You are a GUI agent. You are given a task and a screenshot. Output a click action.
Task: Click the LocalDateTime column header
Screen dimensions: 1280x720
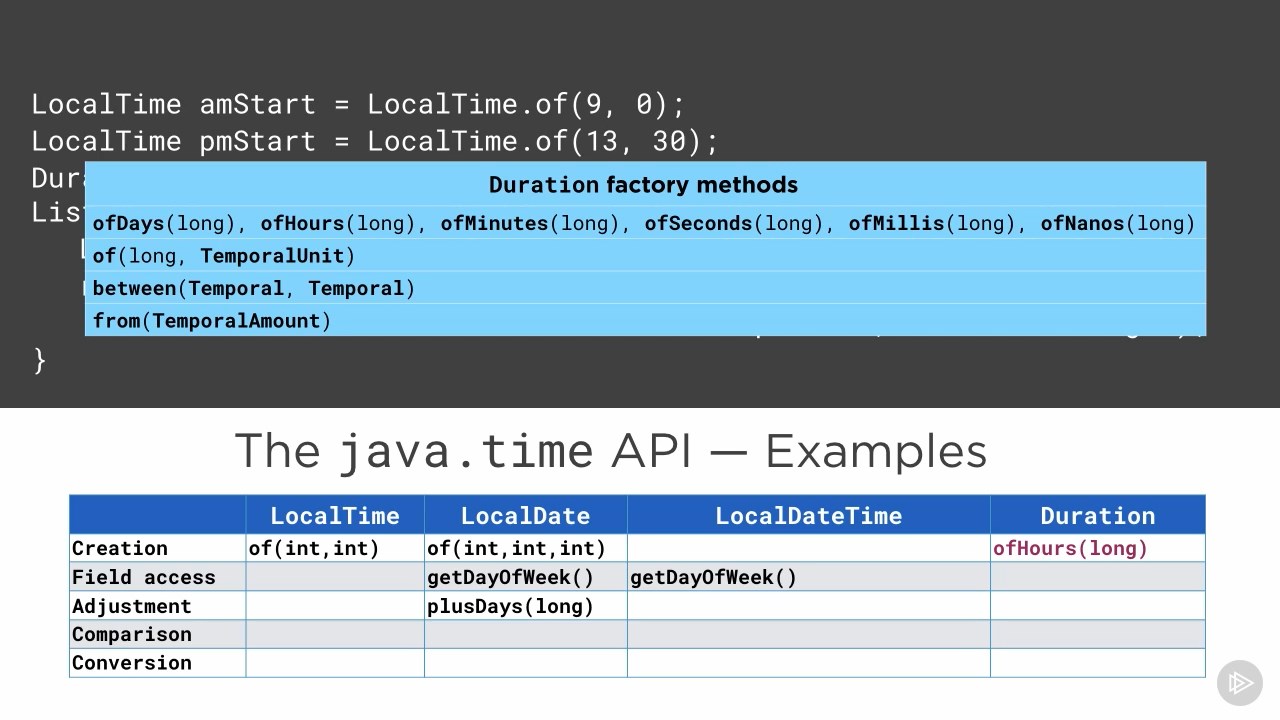pos(808,516)
